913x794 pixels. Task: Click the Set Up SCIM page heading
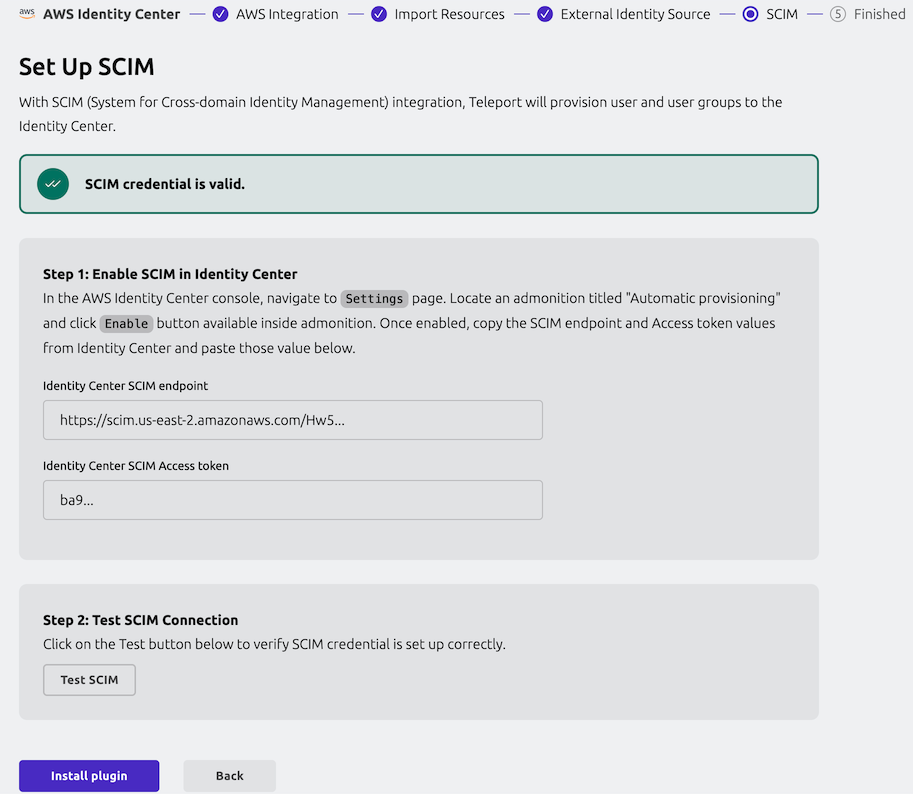tap(87, 67)
